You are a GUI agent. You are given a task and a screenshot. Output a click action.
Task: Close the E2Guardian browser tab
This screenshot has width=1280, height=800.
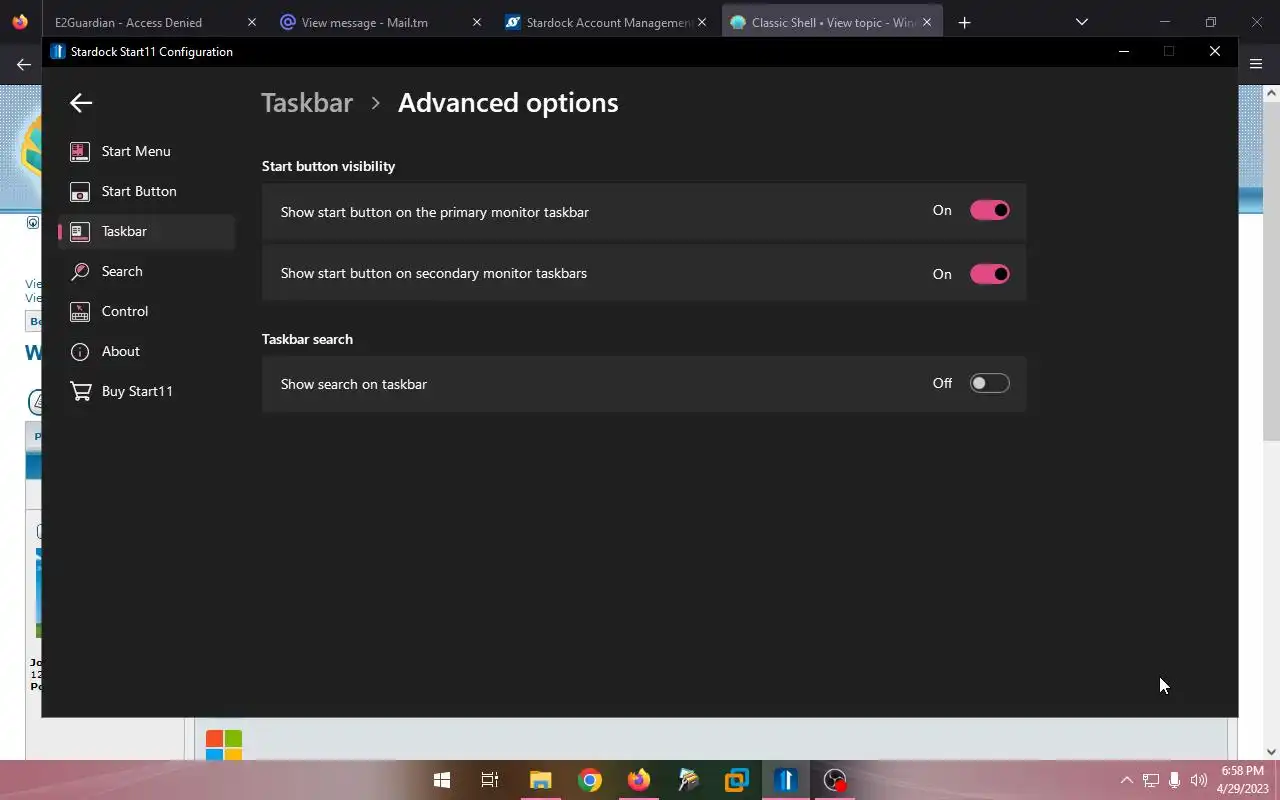pos(252,22)
